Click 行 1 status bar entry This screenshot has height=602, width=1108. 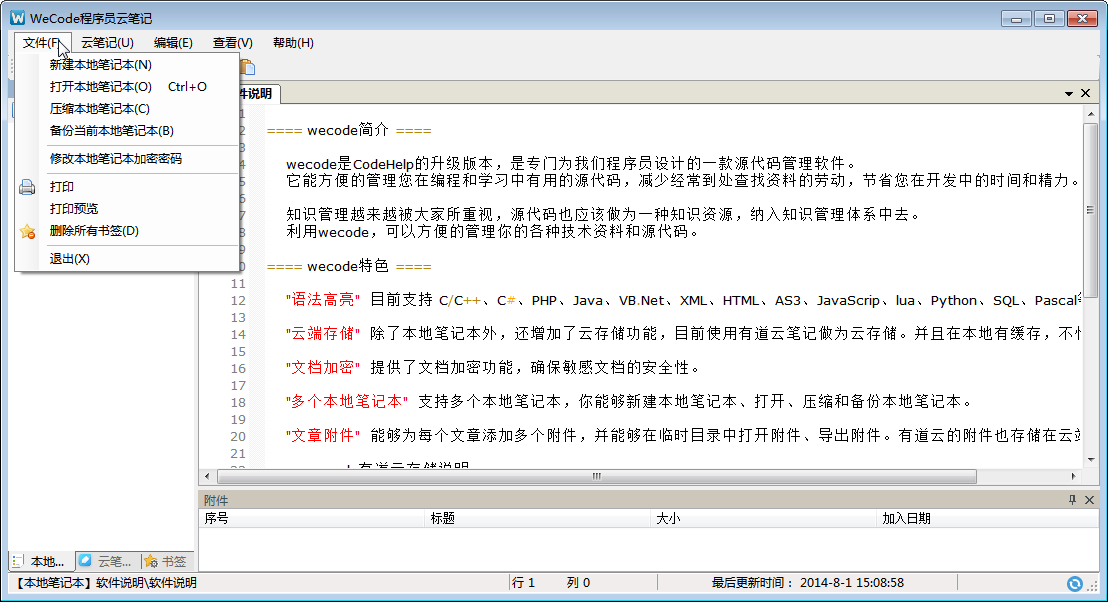point(524,583)
